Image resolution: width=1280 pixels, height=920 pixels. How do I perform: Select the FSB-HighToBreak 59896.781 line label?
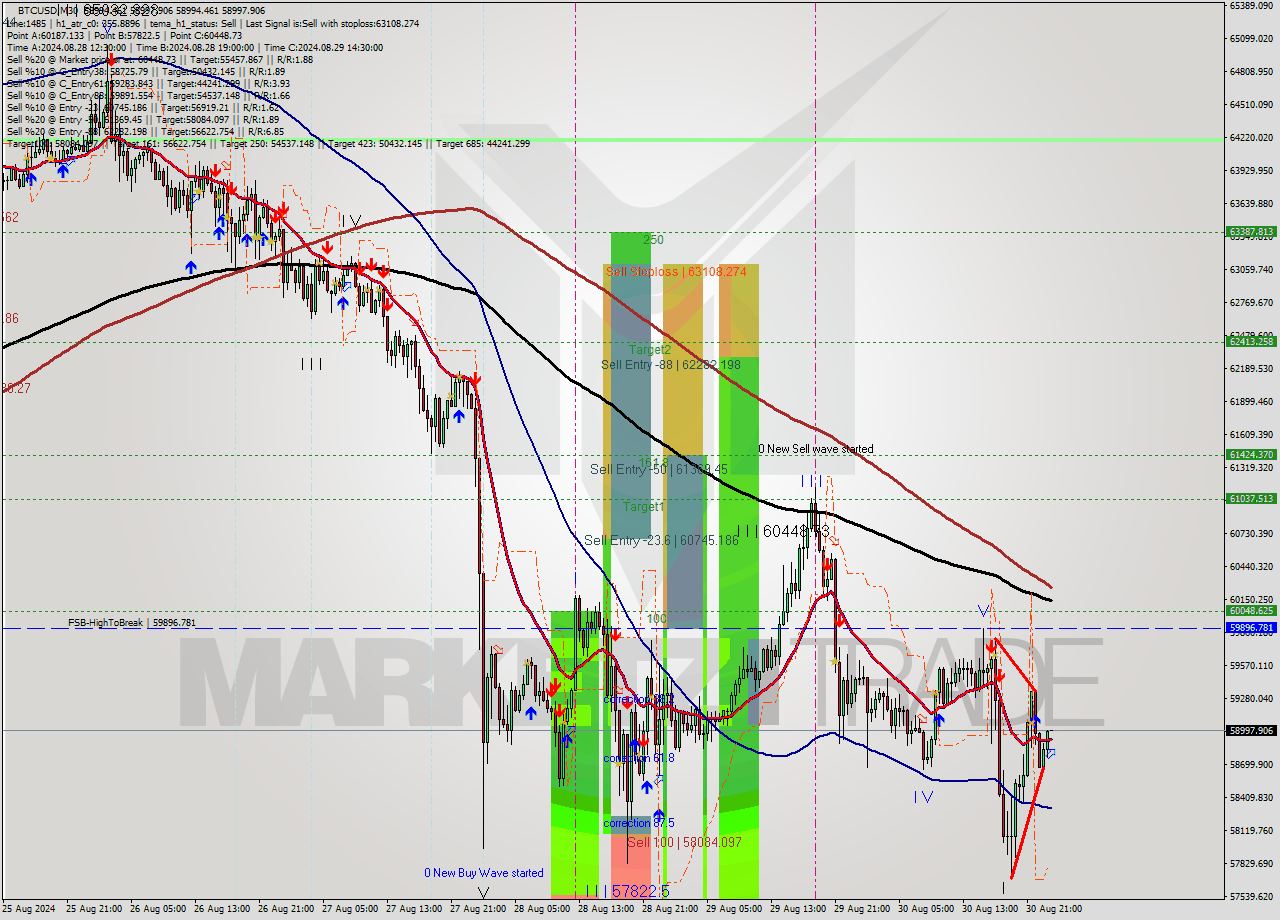tap(132, 623)
